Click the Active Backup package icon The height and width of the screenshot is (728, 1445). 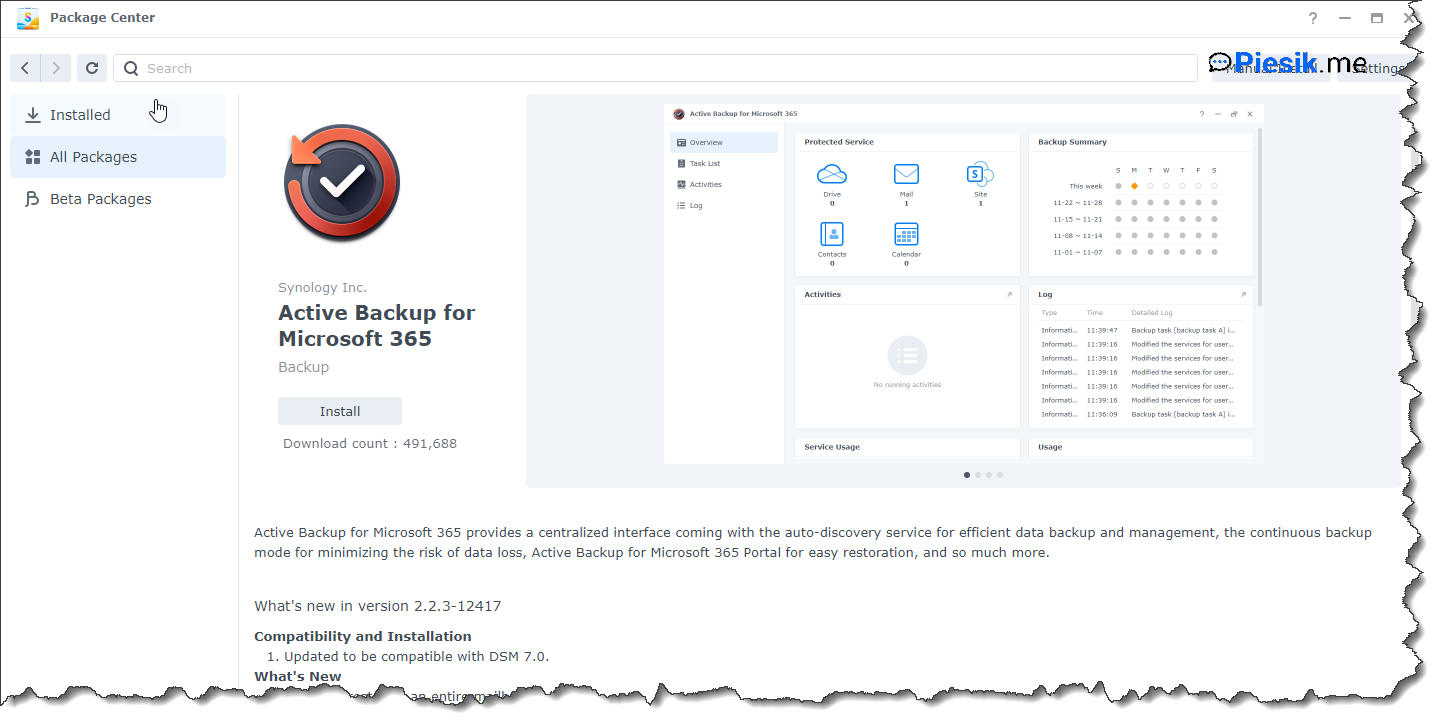341,184
